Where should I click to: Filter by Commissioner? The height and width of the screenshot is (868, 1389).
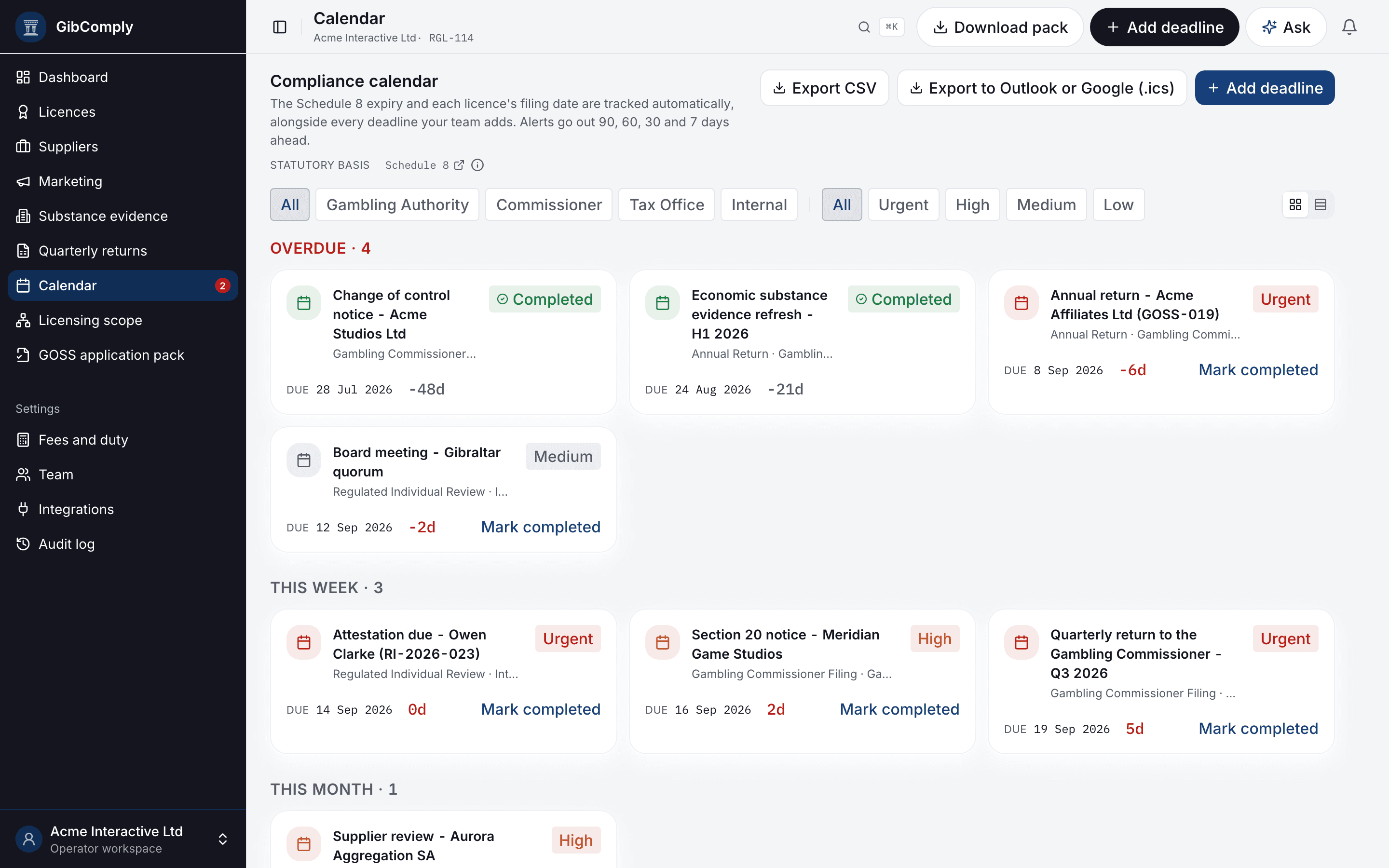point(549,204)
